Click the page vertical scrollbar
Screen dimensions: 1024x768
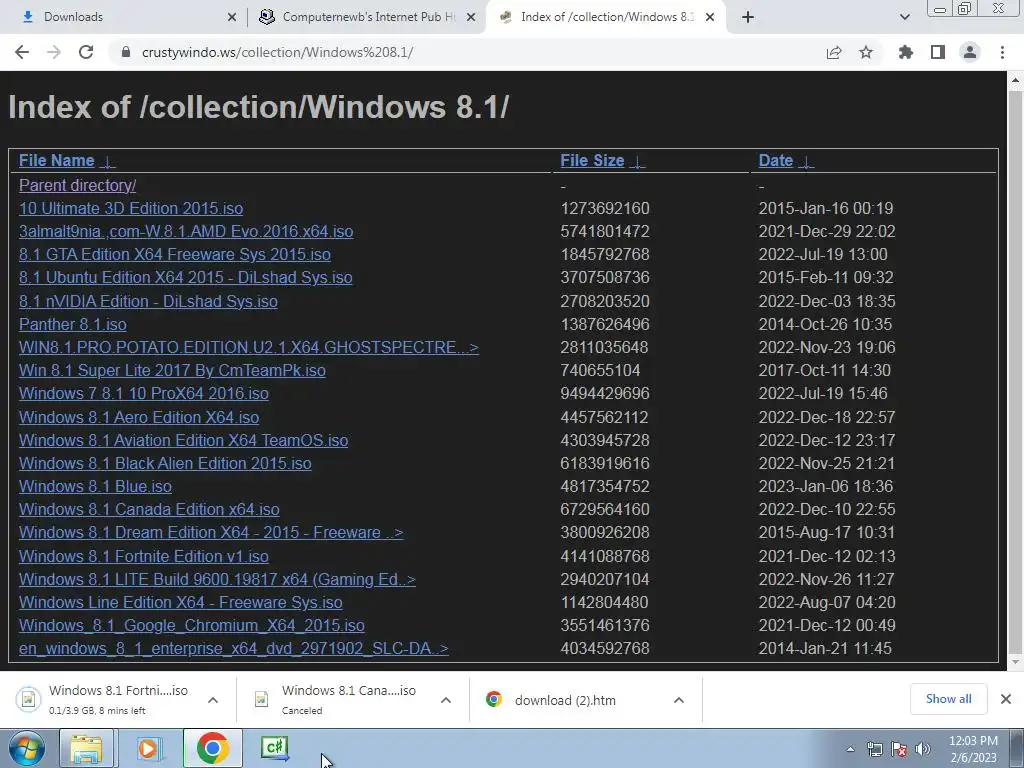pyautogui.click(x=1015, y=372)
